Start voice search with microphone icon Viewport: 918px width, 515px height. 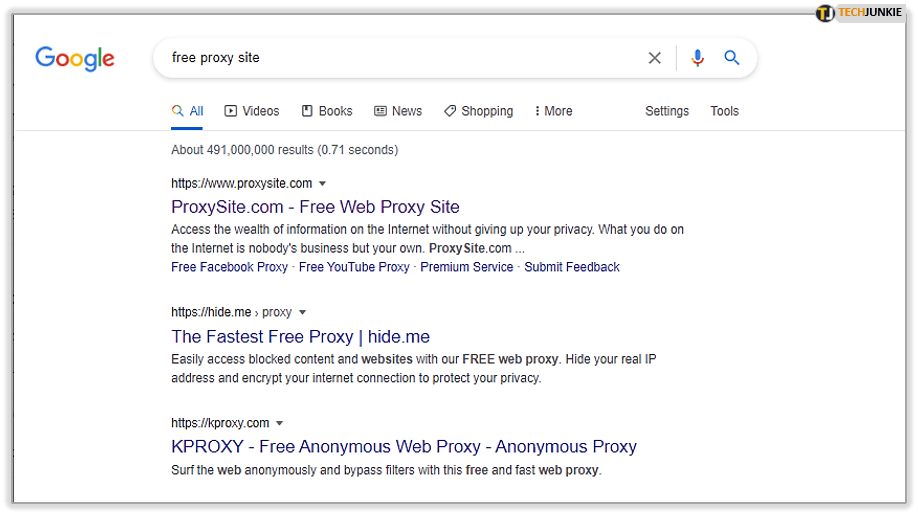pyautogui.click(x=698, y=58)
